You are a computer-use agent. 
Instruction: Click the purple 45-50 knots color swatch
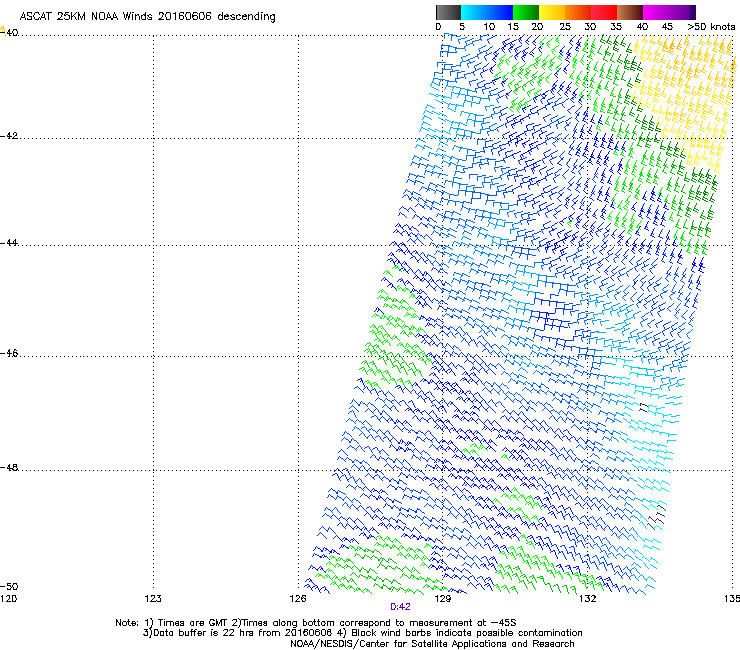682,12
